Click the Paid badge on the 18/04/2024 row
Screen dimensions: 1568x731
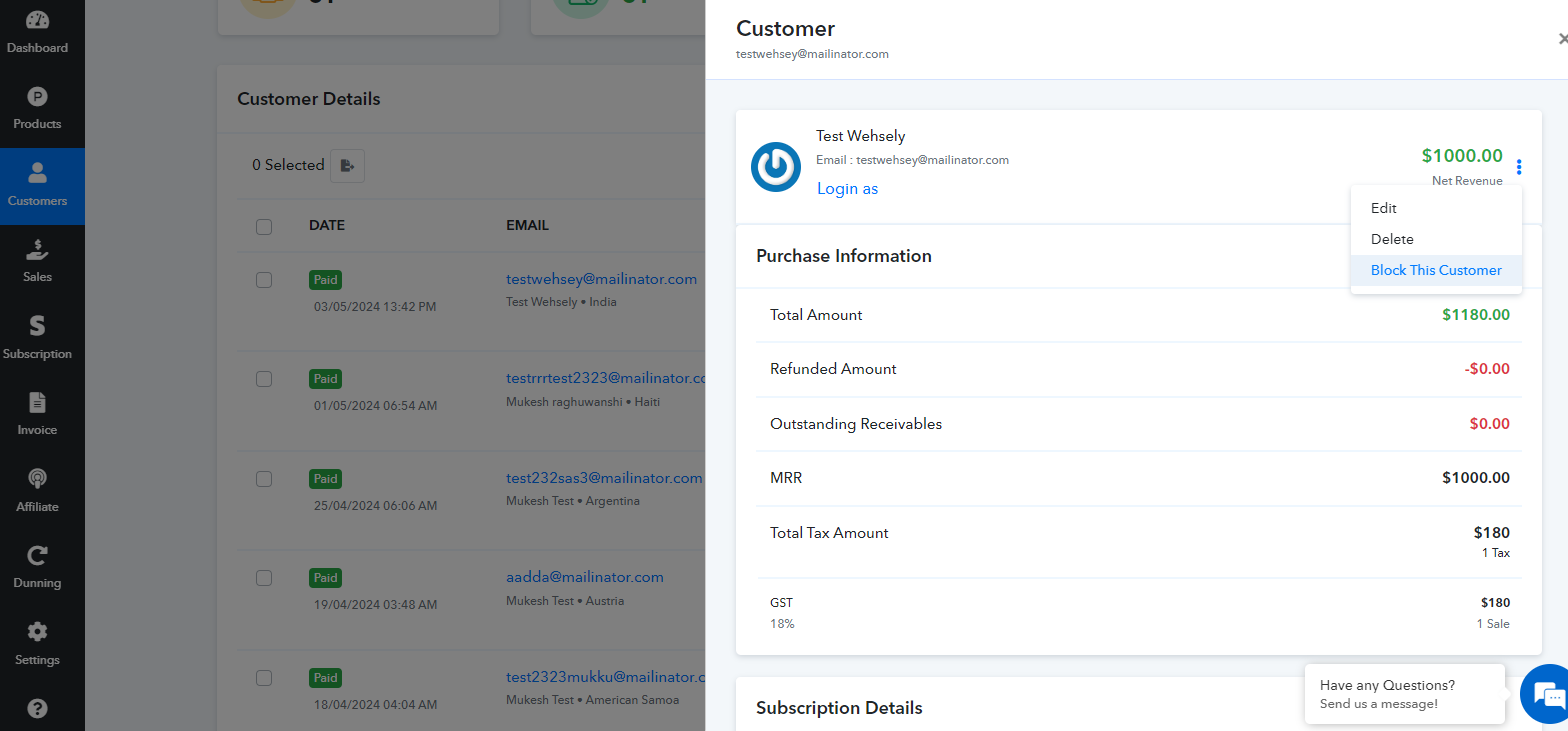pyautogui.click(x=326, y=678)
